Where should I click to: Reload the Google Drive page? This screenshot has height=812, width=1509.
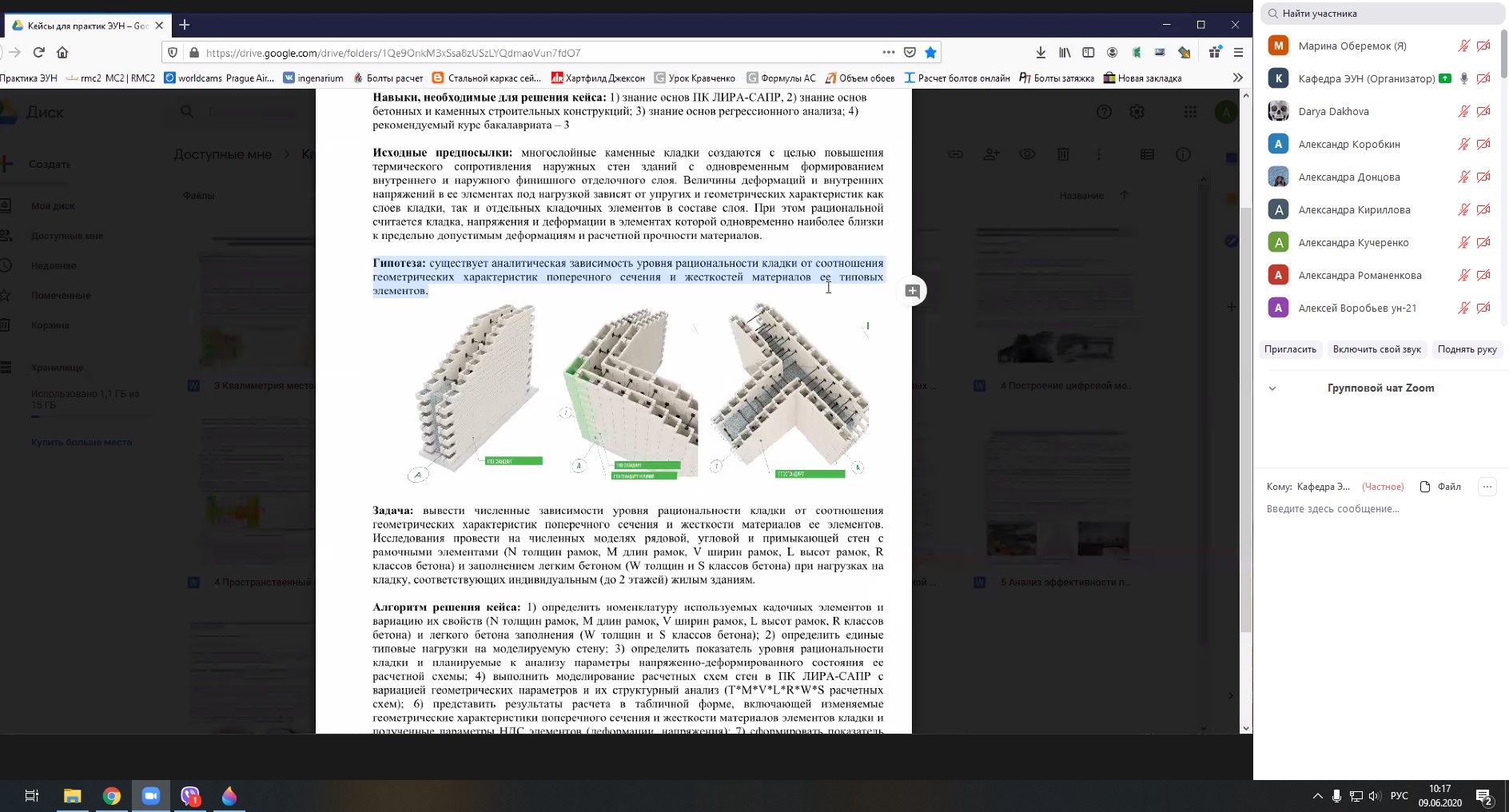point(38,53)
